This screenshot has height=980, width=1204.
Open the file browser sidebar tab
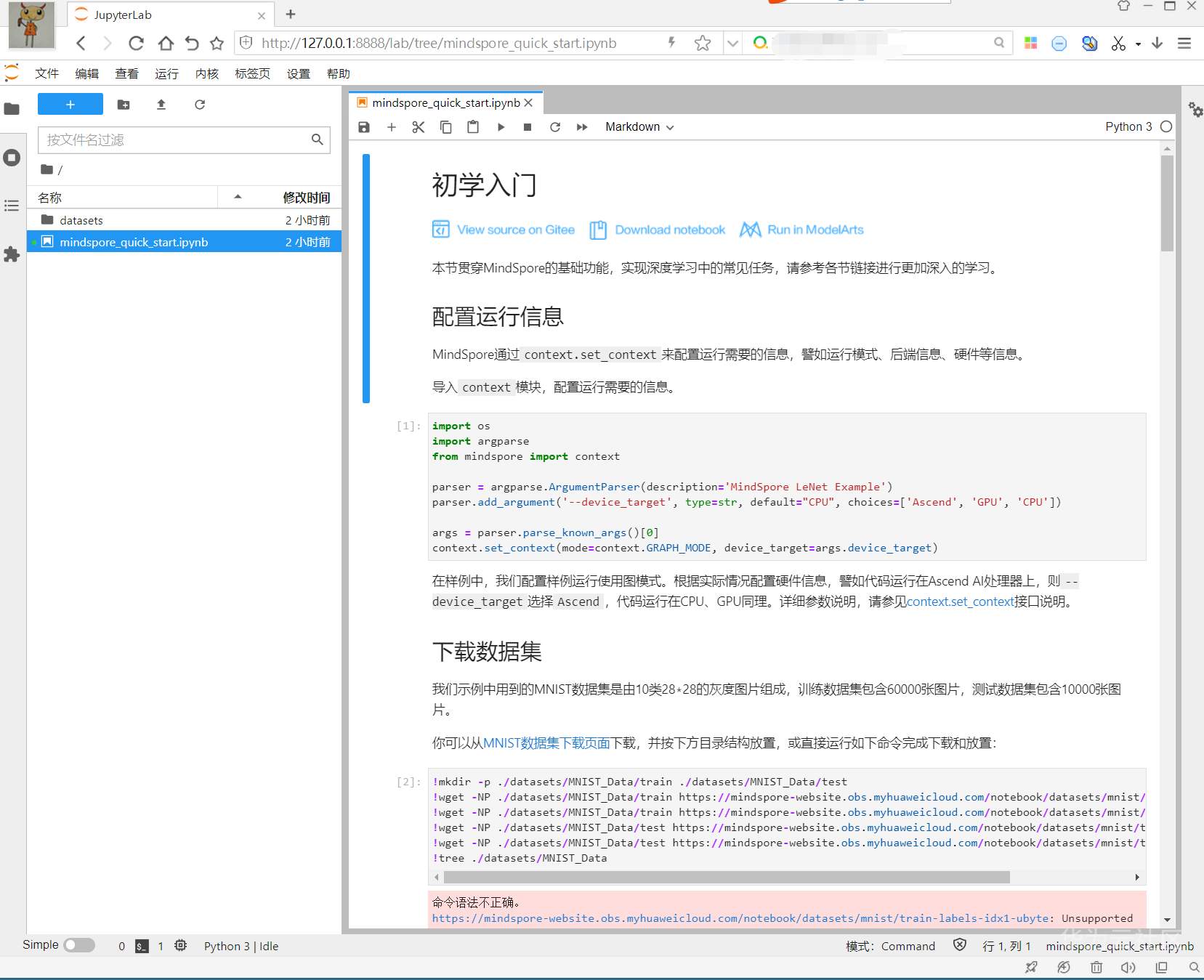pos(12,109)
